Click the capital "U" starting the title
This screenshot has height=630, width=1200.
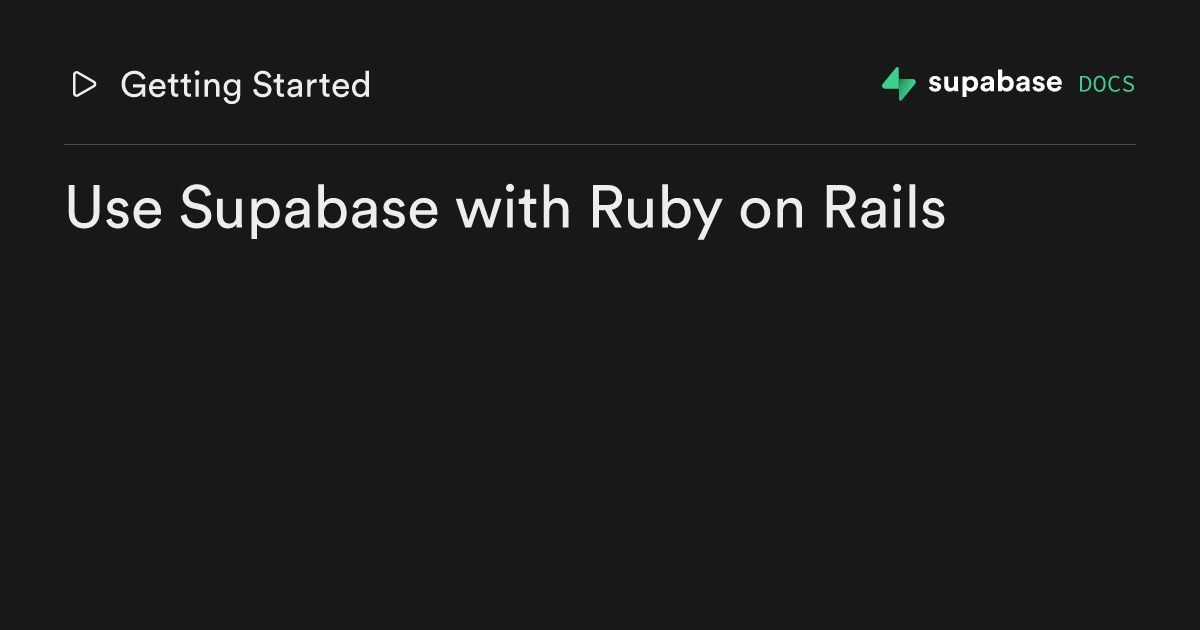[84, 209]
